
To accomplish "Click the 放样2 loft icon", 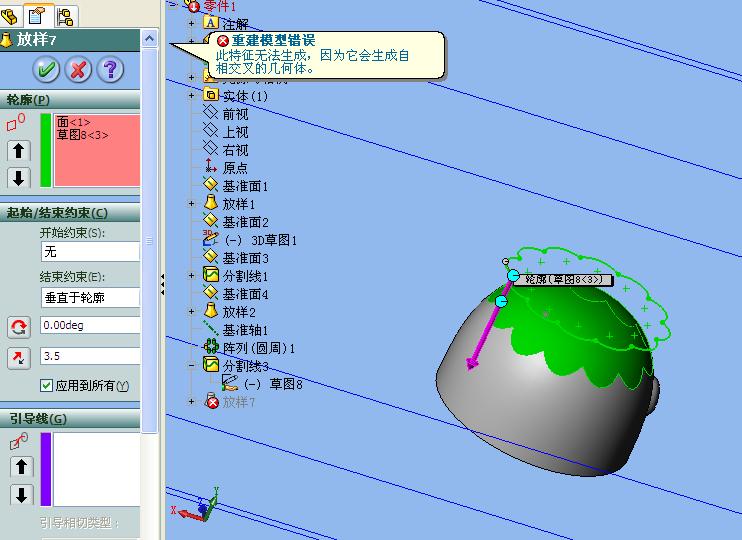I will (x=211, y=310).
